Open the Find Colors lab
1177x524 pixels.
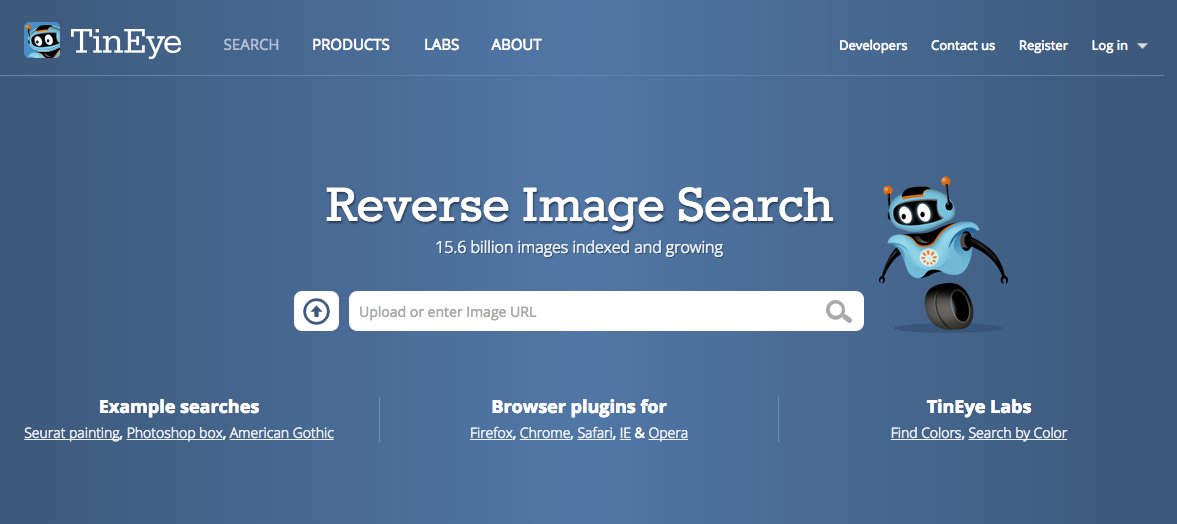click(x=926, y=433)
